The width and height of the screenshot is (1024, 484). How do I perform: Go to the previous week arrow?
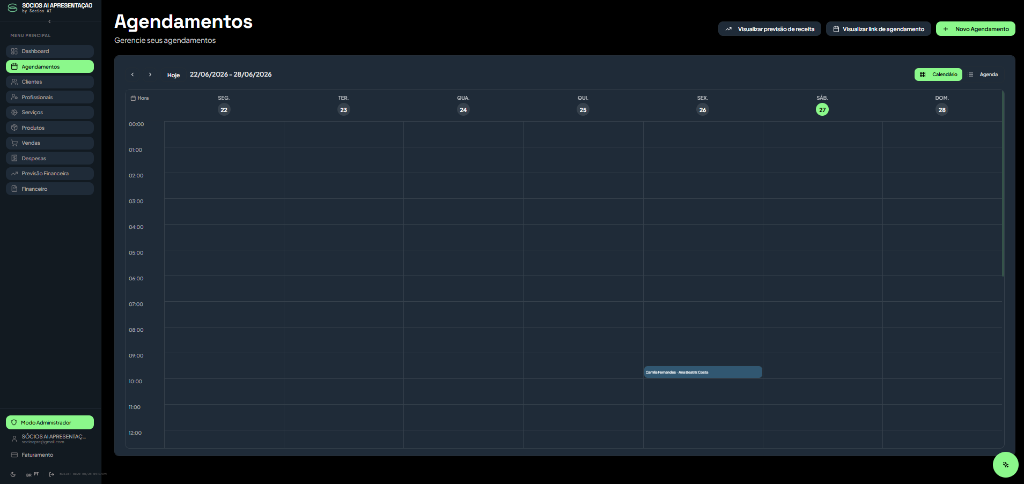(133, 74)
